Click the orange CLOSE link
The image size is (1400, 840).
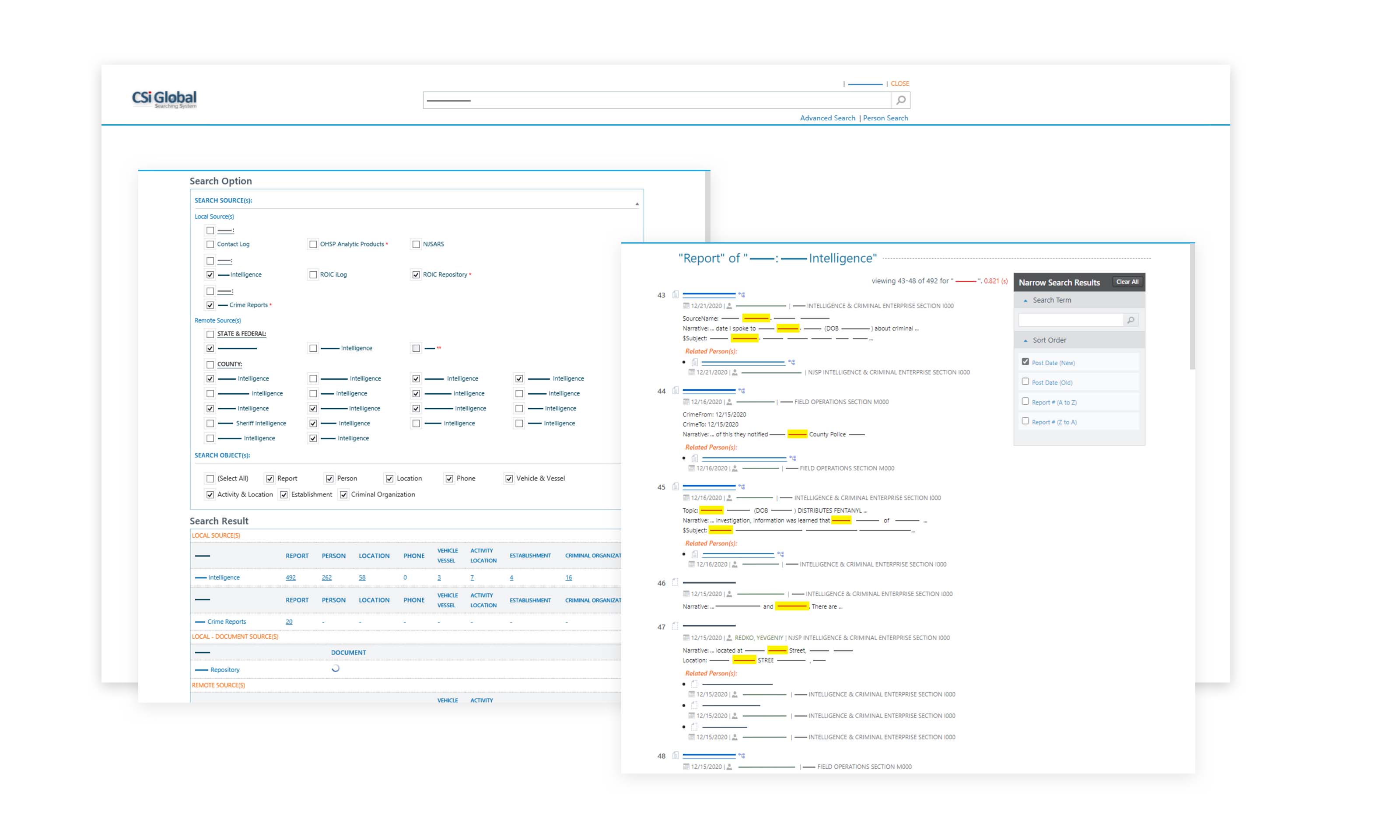900,84
